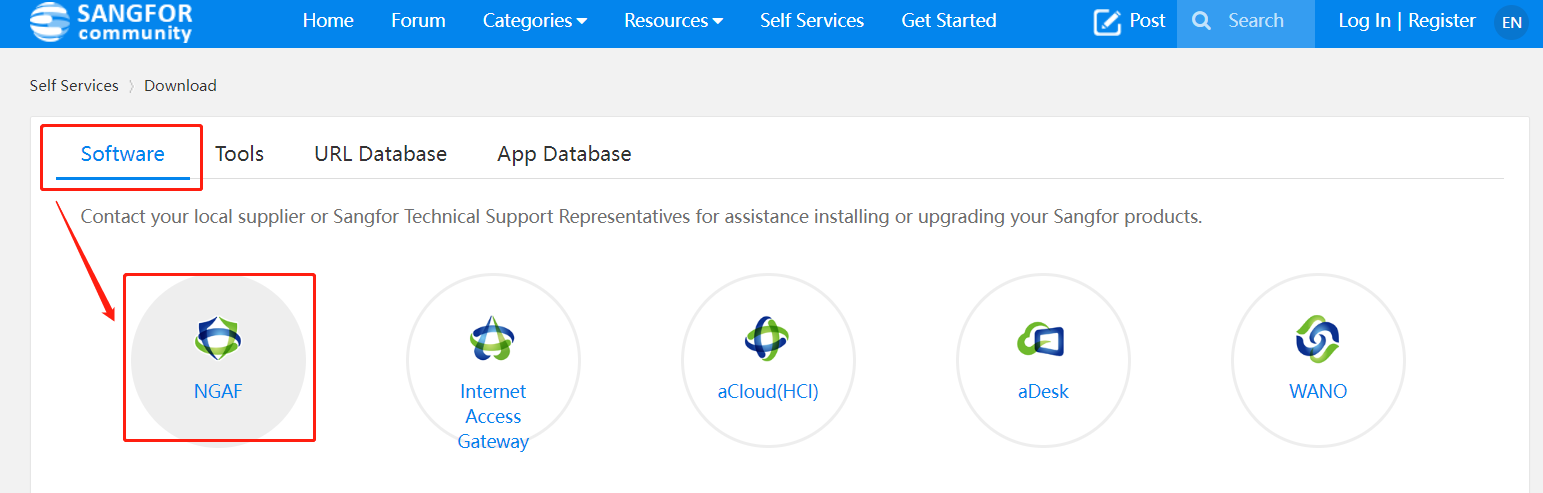Expand the Resources dropdown menu
The width and height of the screenshot is (1543, 493).
coord(673,21)
